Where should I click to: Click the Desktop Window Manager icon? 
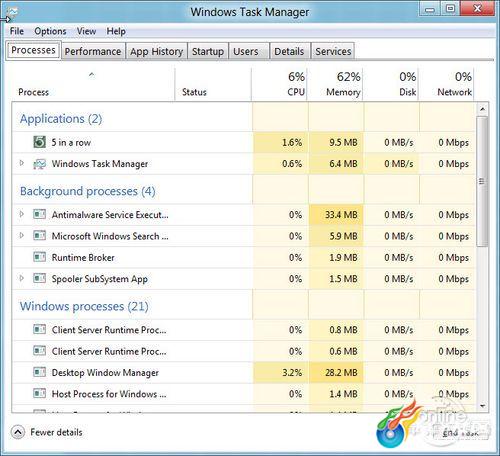point(40,372)
